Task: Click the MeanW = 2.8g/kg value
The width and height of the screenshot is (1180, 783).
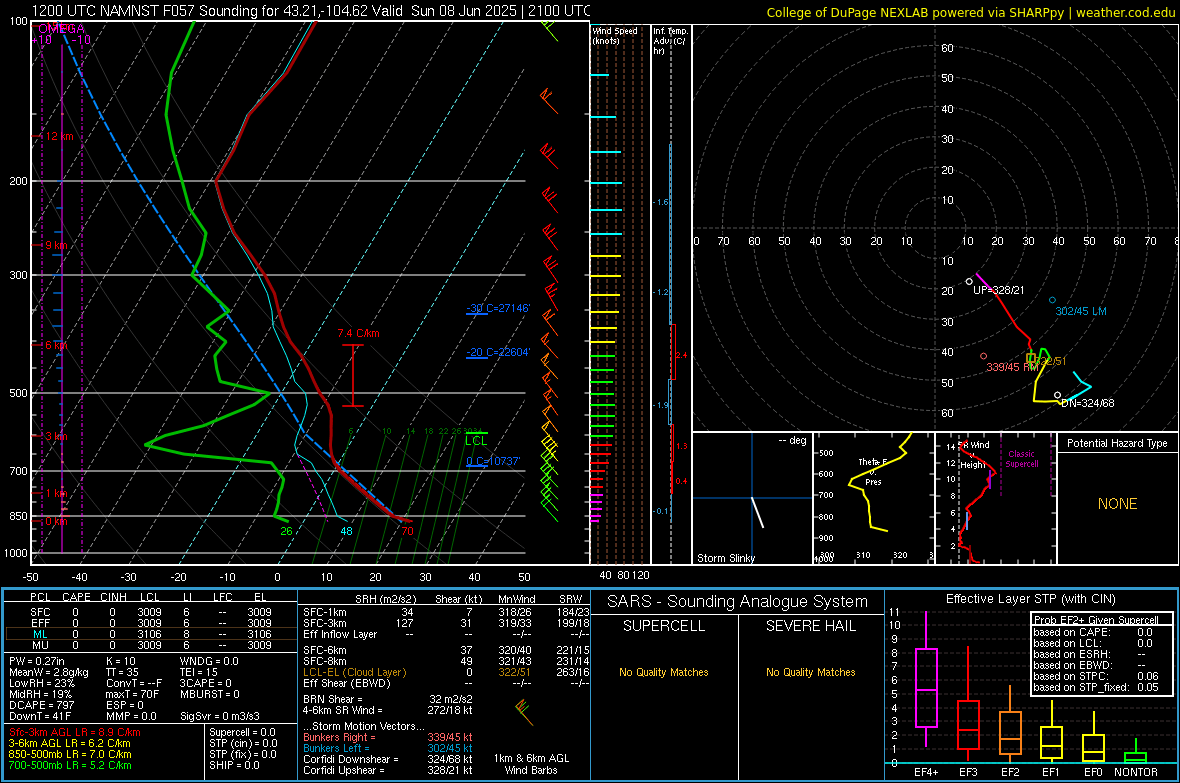Action: coord(48,672)
